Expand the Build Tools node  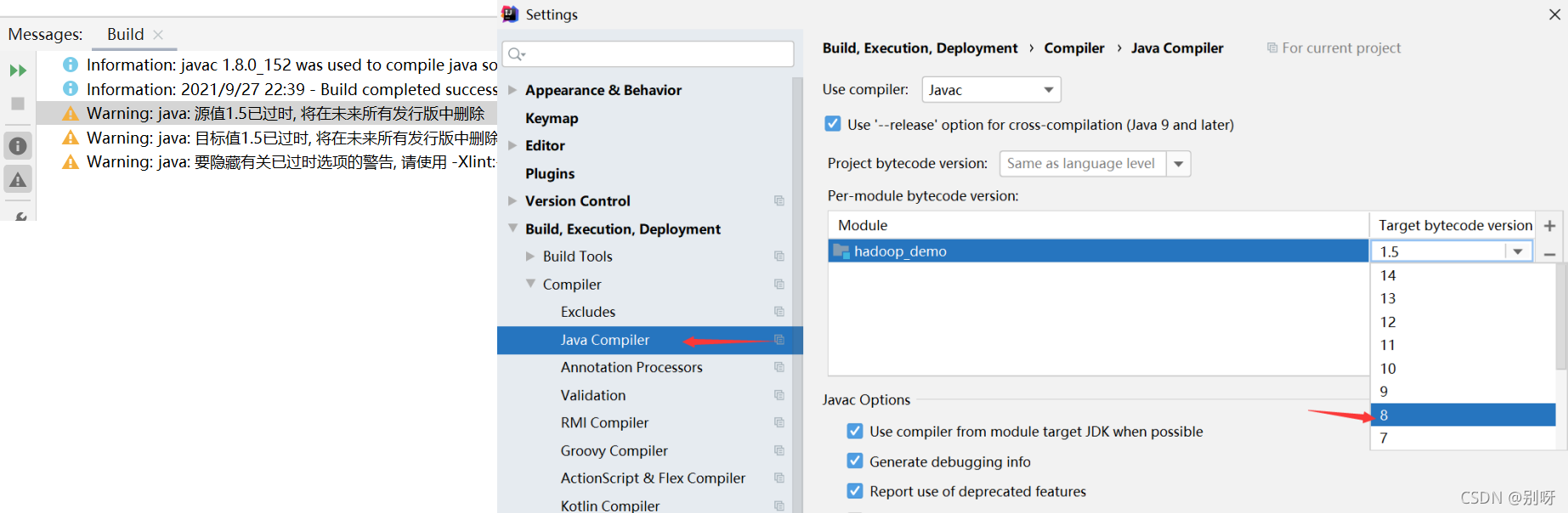(530, 256)
